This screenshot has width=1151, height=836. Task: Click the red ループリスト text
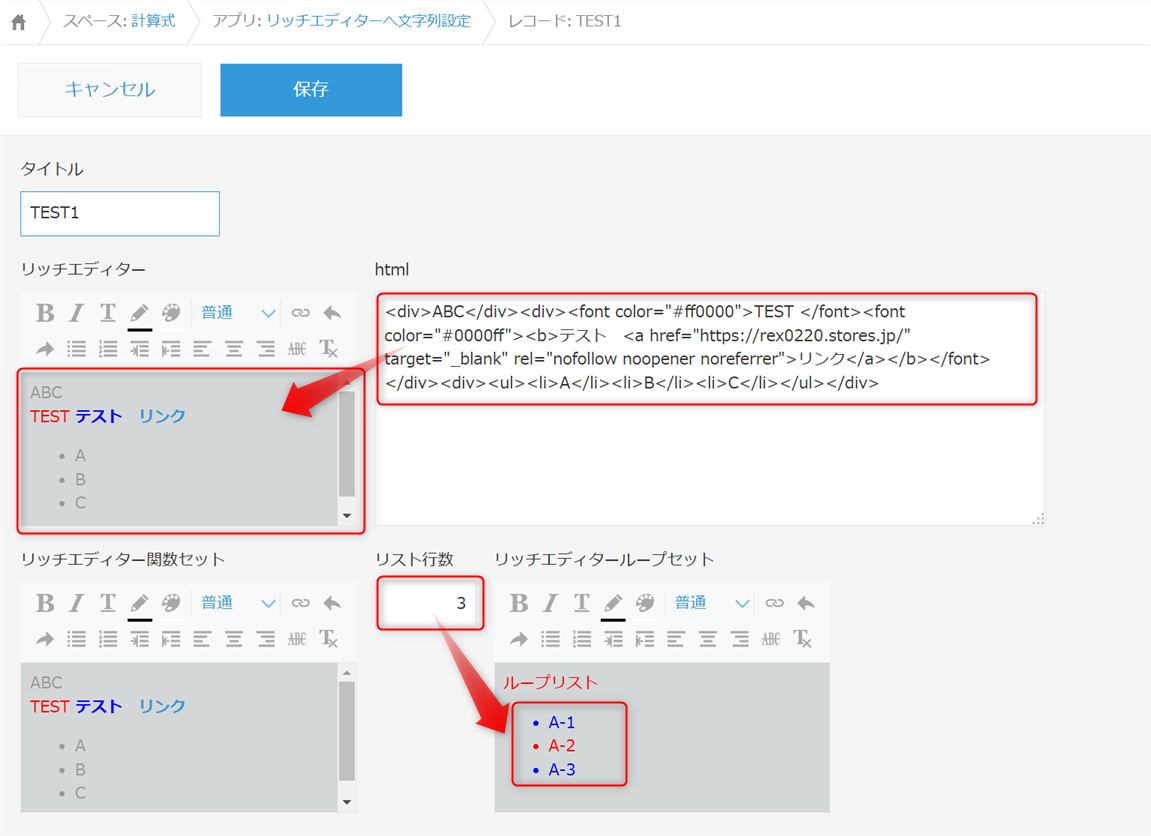[x=550, y=683]
